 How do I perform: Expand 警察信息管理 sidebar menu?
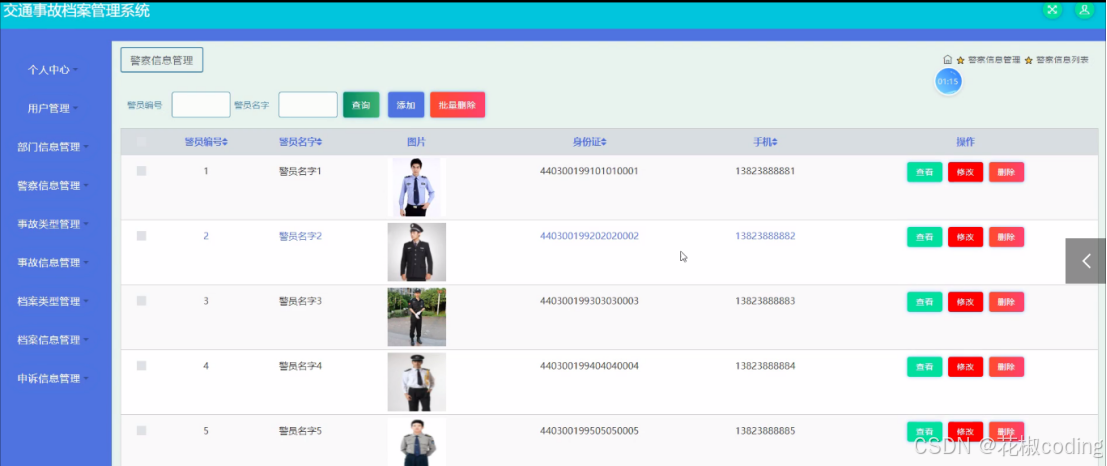pyautogui.click(x=53, y=186)
